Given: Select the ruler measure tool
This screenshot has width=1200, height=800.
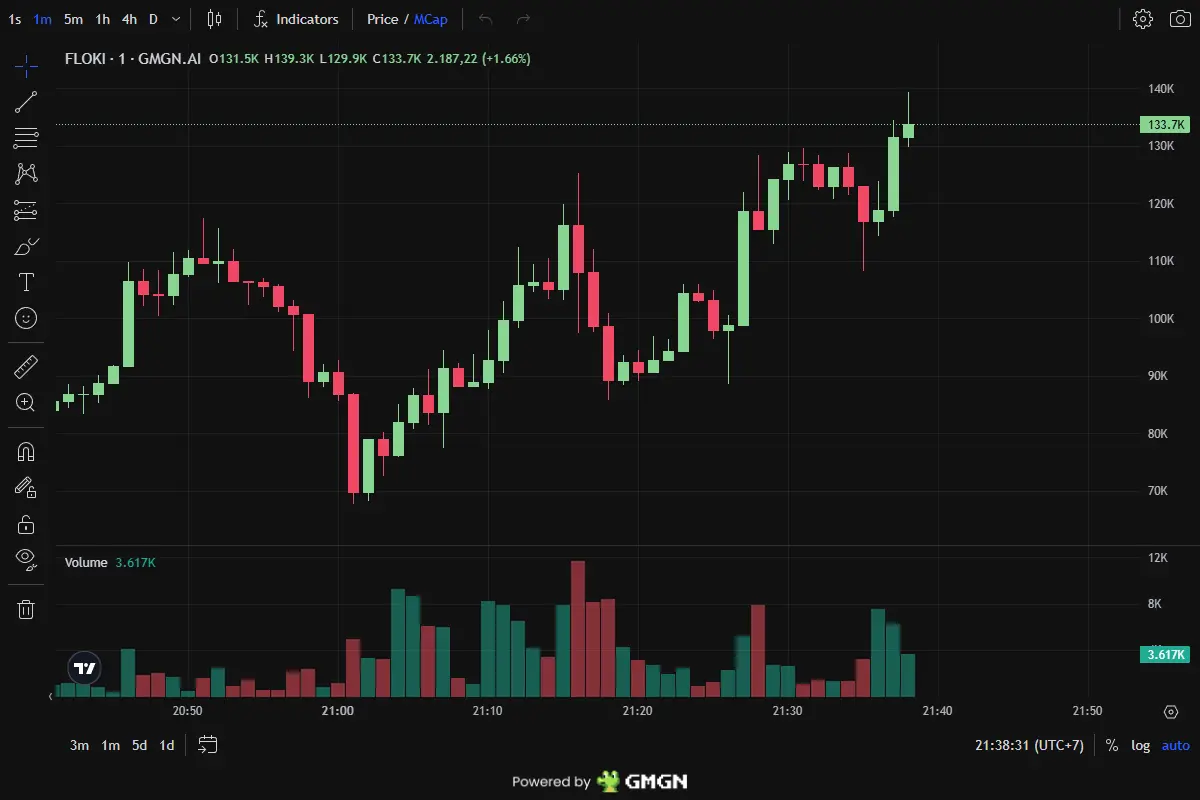Looking at the screenshot, I should 26,366.
